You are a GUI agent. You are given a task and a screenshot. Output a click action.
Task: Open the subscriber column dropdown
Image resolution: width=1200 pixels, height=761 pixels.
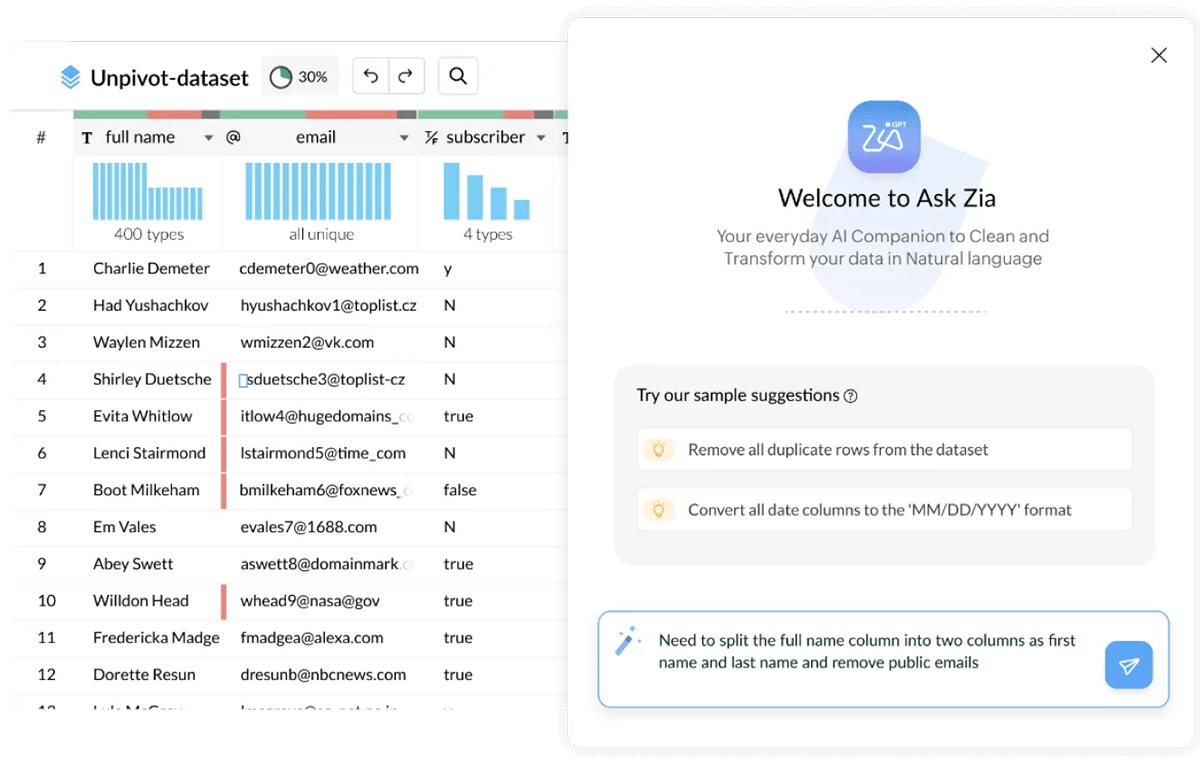[541, 137]
